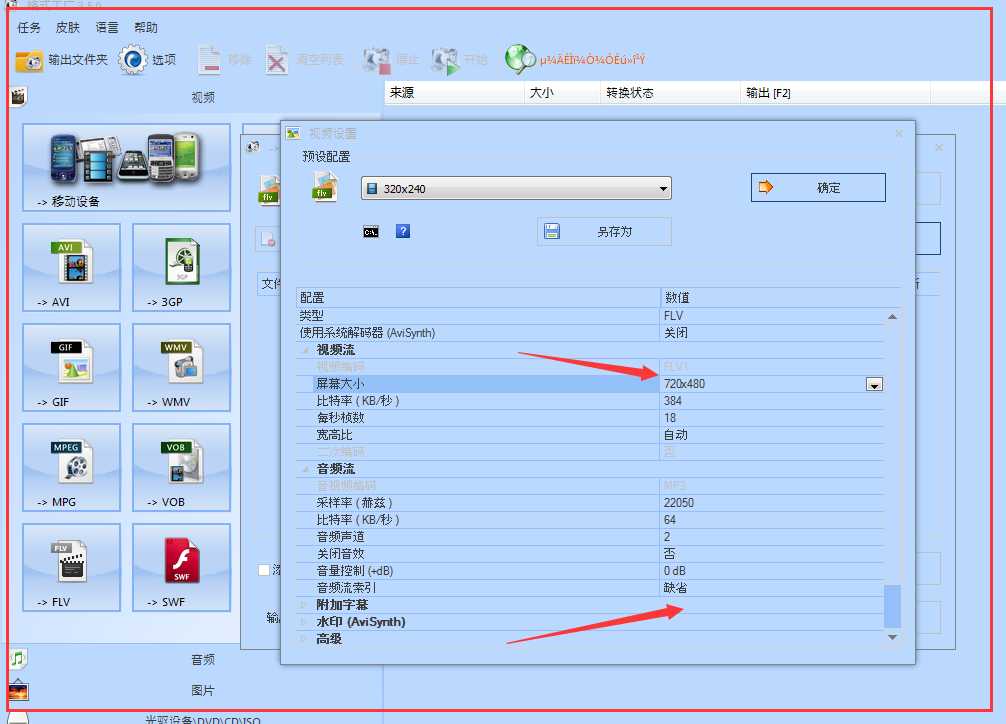This screenshot has height=724, width=1006.
Task: Close the 视频设置 dialog
Action: pos(899,134)
